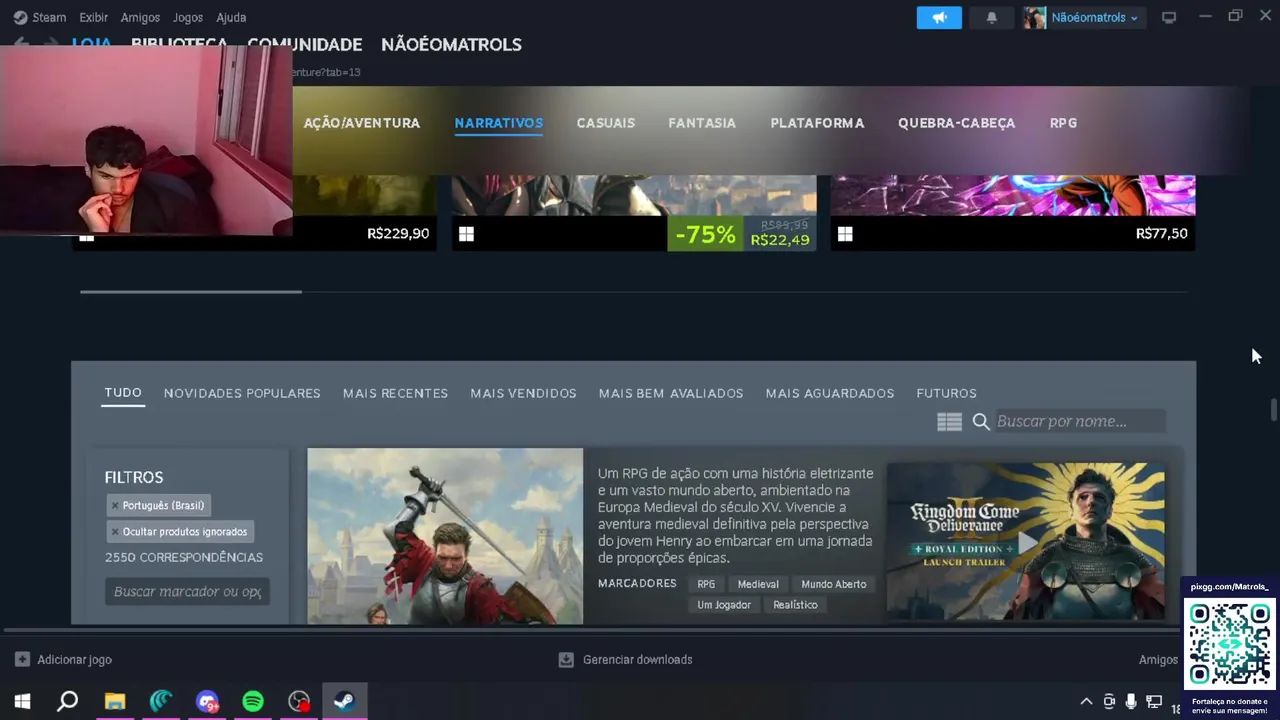
Task: Select the PLATAFORMA category
Action: click(817, 123)
